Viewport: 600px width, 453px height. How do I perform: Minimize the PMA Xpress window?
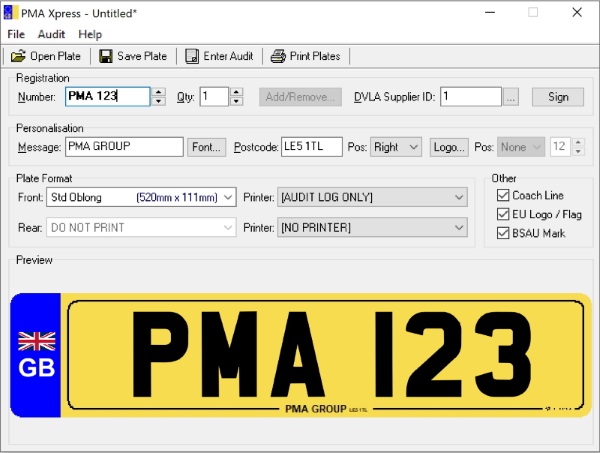[490, 13]
